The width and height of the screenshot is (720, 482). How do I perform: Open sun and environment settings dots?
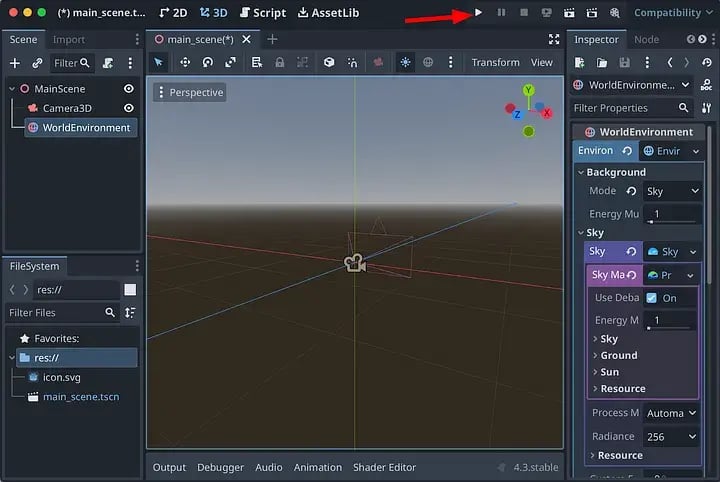450,62
